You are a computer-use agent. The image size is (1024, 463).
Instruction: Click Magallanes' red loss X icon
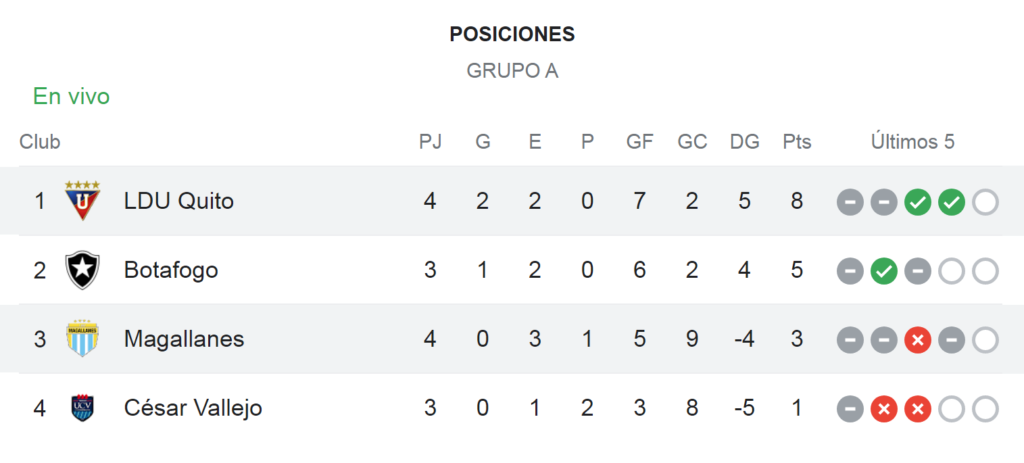click(x=918, y=340)
